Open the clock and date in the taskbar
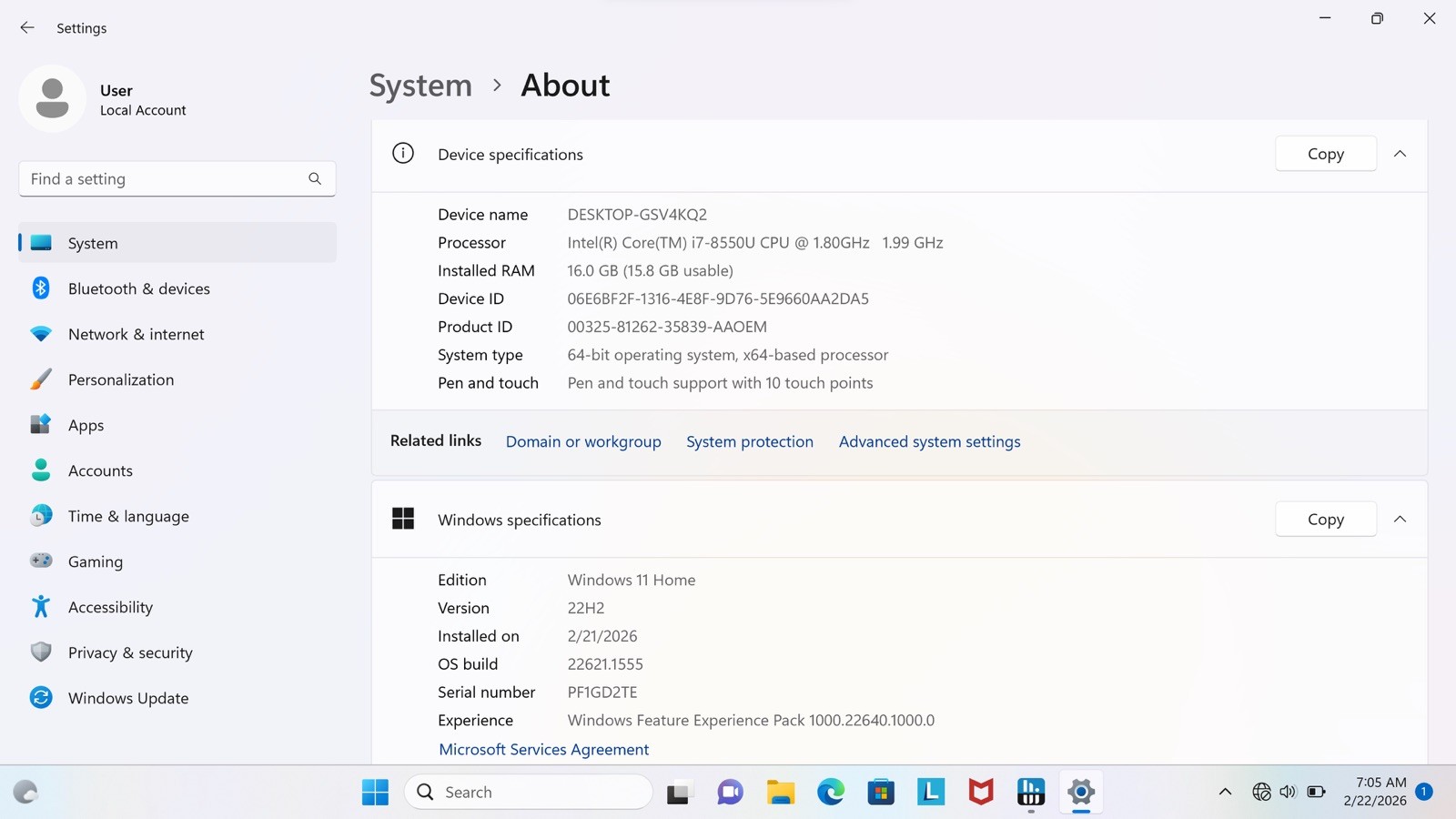This screenshot has width=1456, height=819. (x=1375, y=792)
